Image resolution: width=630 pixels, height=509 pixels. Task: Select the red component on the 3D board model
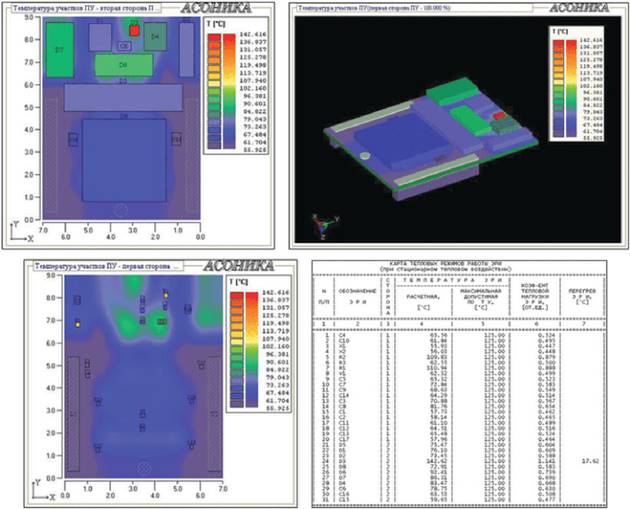pos(497,116)
